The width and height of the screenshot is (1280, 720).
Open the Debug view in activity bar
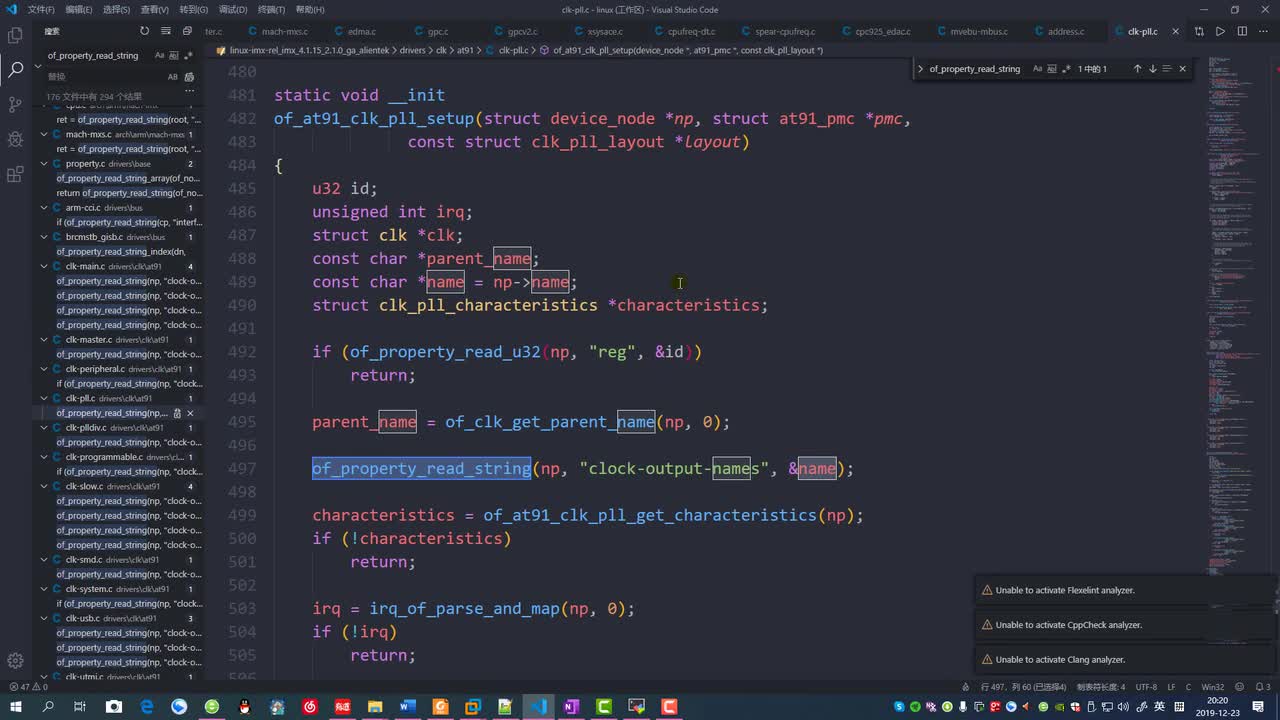tap(15, 139)
